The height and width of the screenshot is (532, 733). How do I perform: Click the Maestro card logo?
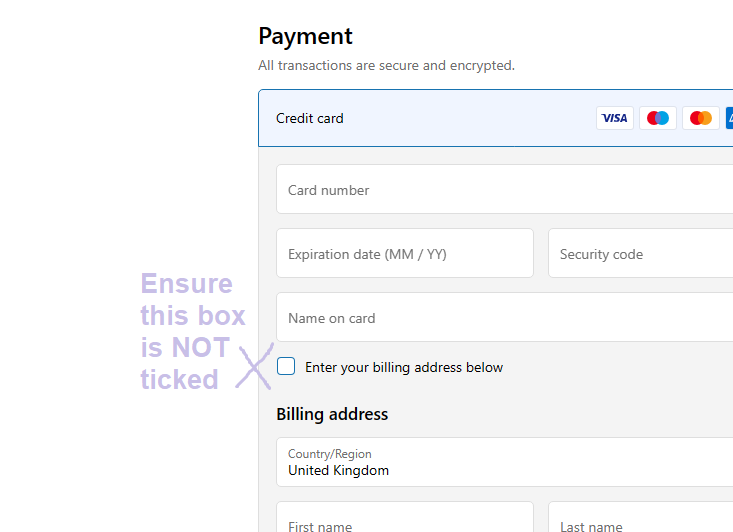click(658, 118)
